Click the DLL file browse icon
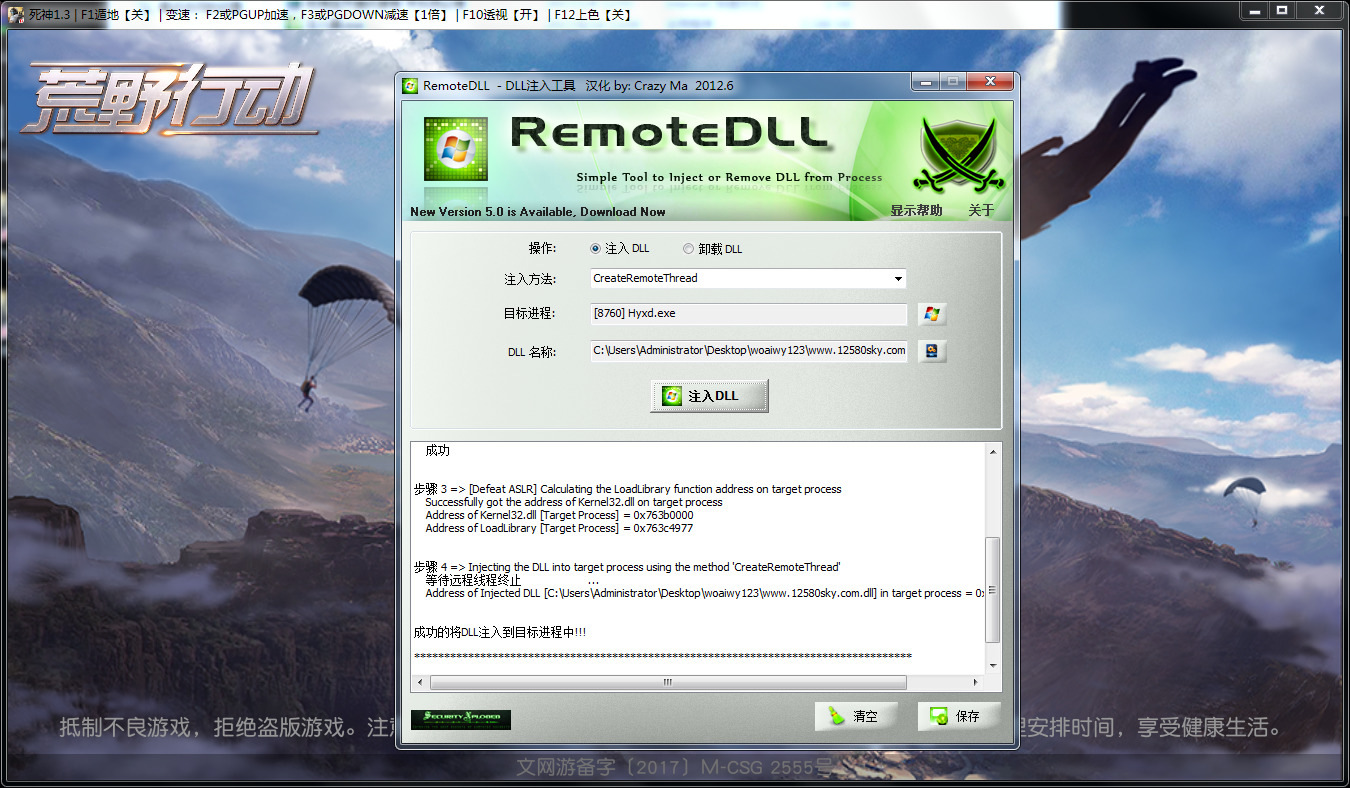 coord(932,351)
